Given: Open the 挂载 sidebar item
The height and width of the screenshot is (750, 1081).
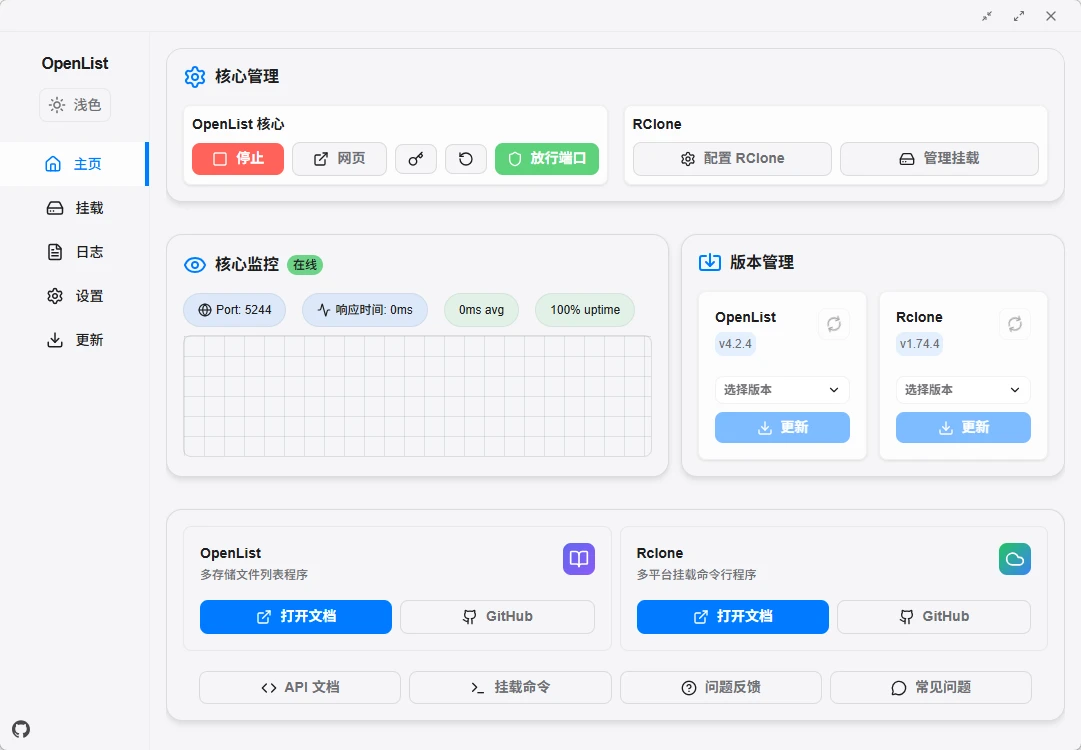Looking at the screenshot, I should tap(74, 208).
